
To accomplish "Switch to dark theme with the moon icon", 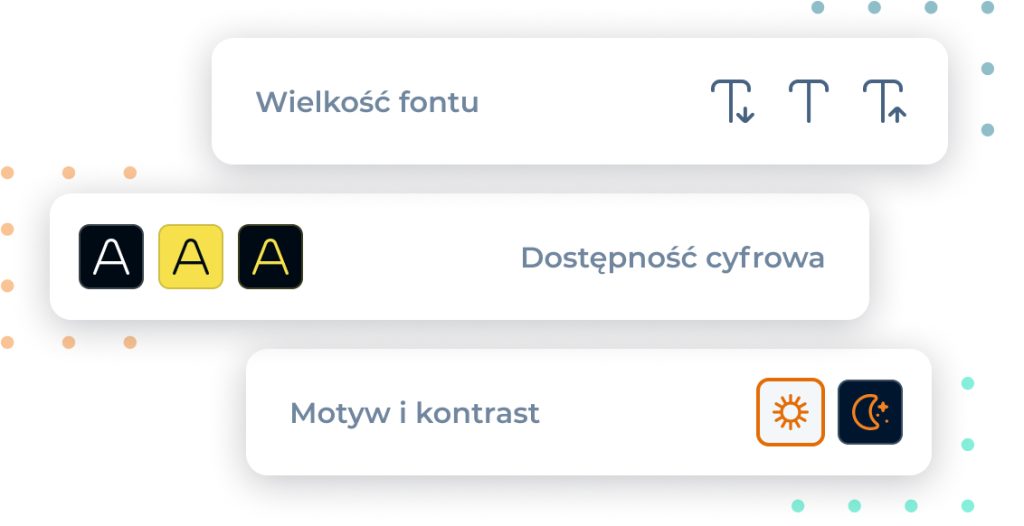I will [x=870, y=412].
